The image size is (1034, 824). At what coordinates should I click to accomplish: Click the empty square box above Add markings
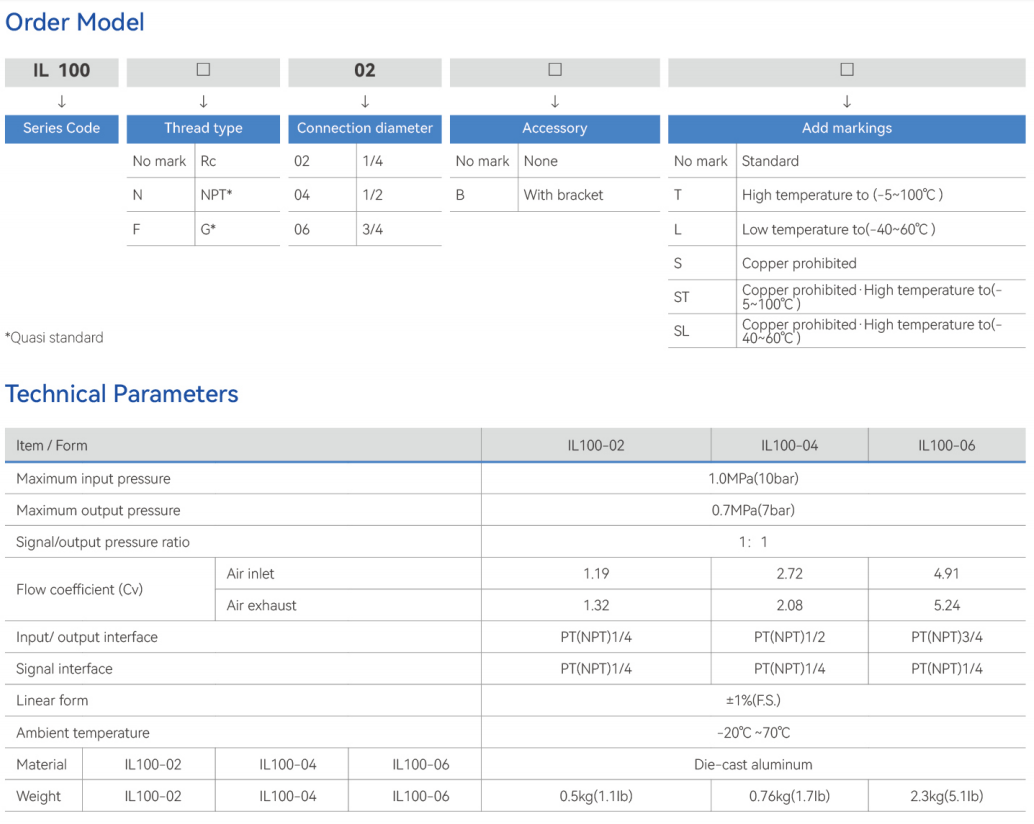[847, 69]
